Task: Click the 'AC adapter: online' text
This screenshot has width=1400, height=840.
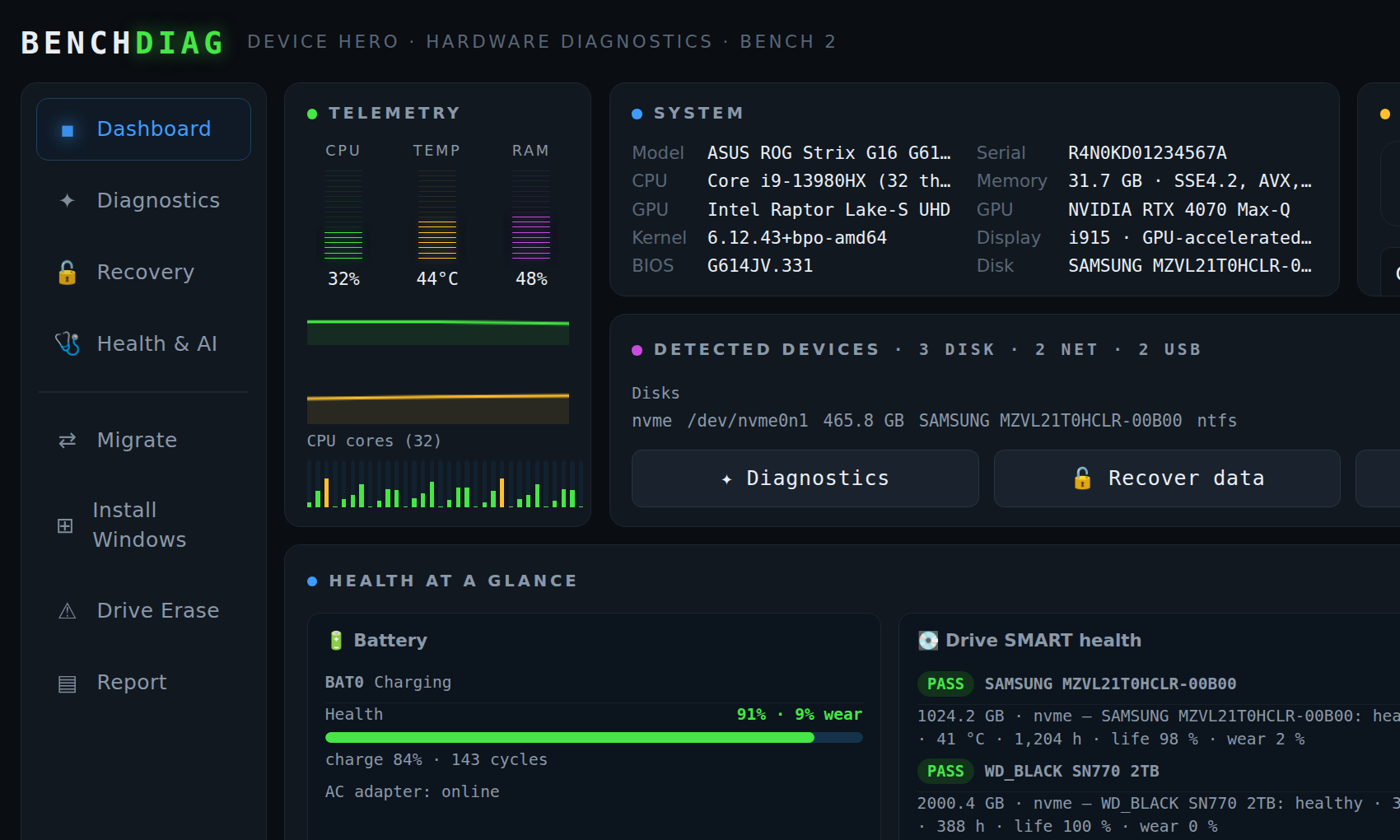Action: coord(412,792)
